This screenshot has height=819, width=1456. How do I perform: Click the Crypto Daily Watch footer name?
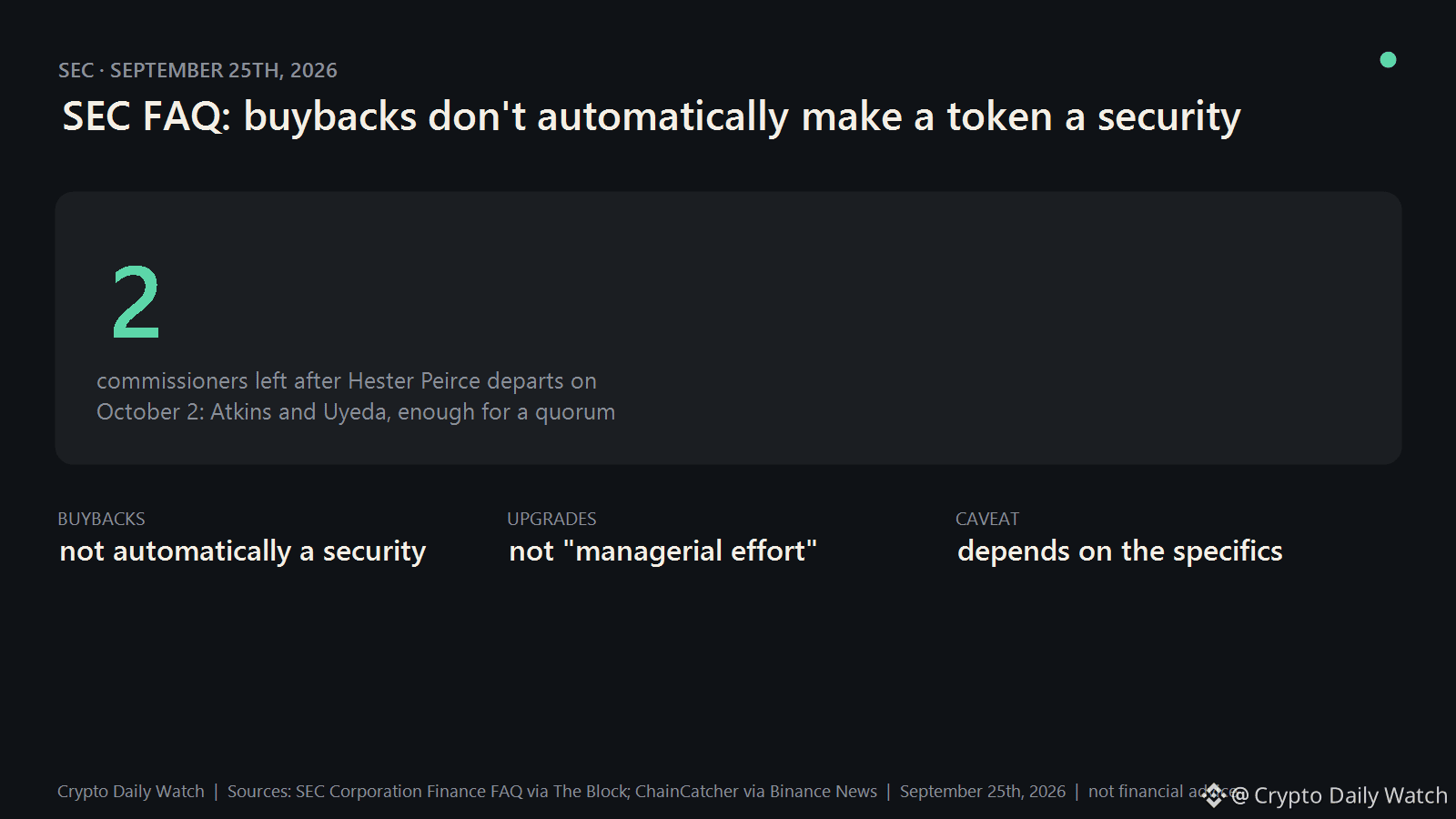point(131,792)
